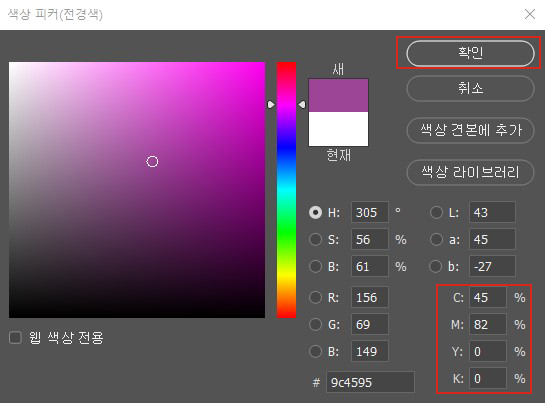Click the M magenta field showing 82
The height and width of the screenshot is (403, 545).
(488, 324)
